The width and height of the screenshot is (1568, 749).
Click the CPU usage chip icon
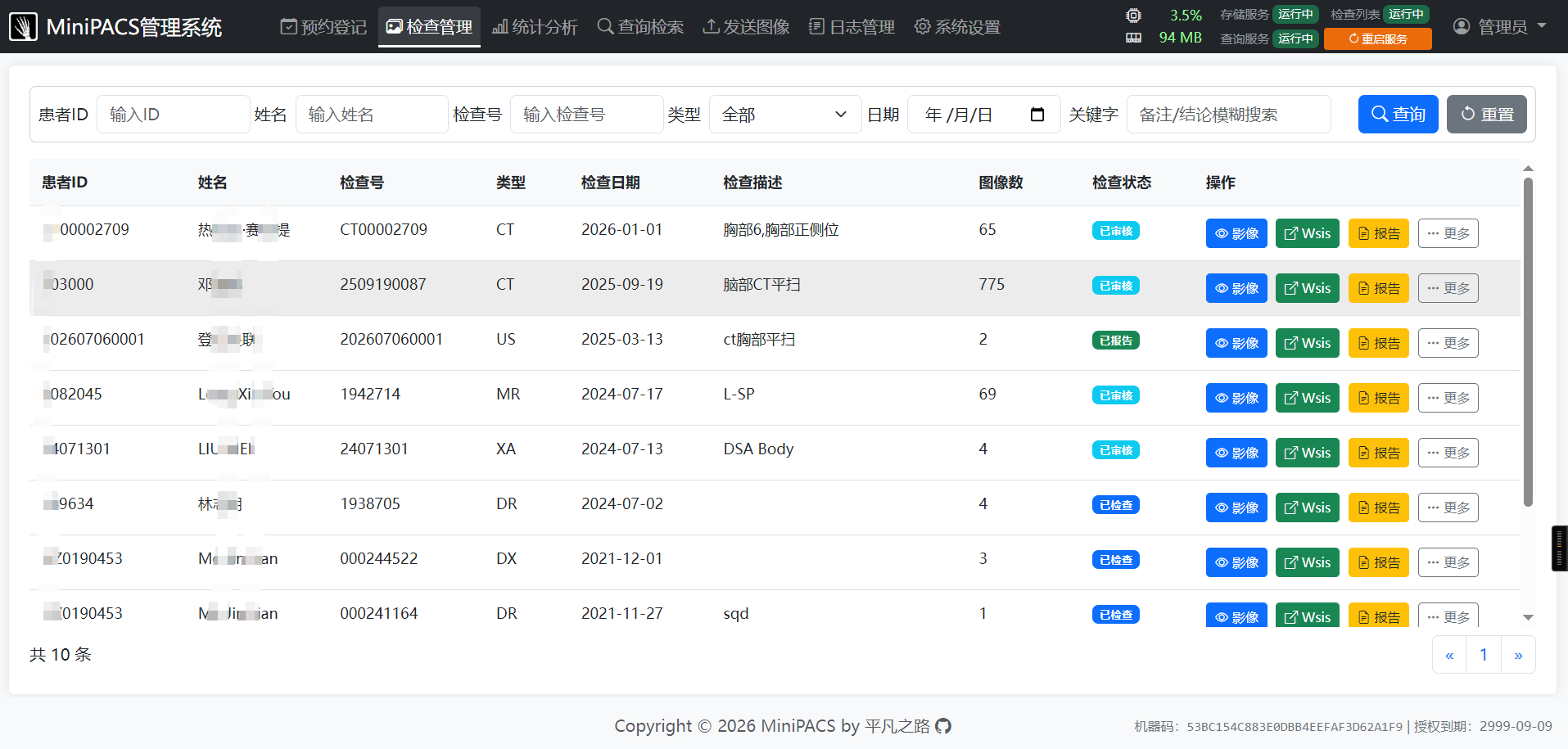point(1133,15)
